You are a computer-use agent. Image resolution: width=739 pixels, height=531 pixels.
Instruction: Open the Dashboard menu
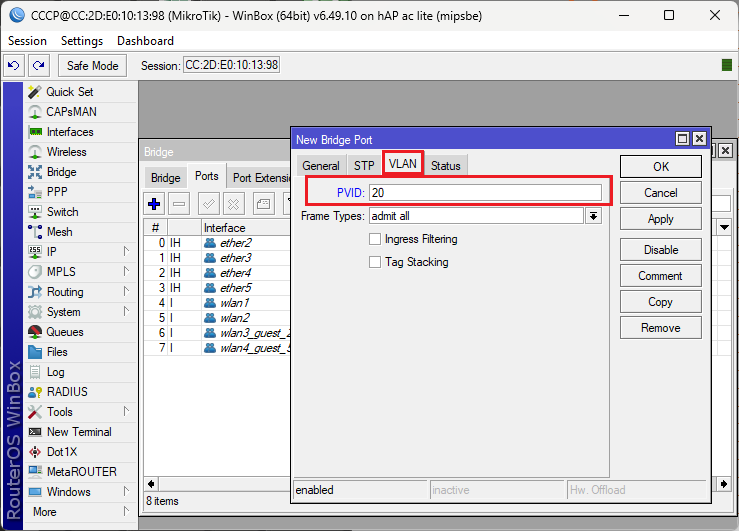coord(145,41)
